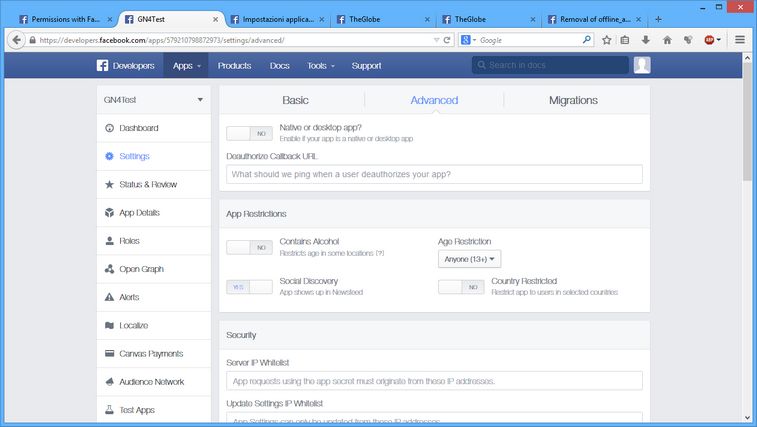Close the first TheGlobe tab
Image resolution: width=757 pixels, height=427 pixels.
427,19
